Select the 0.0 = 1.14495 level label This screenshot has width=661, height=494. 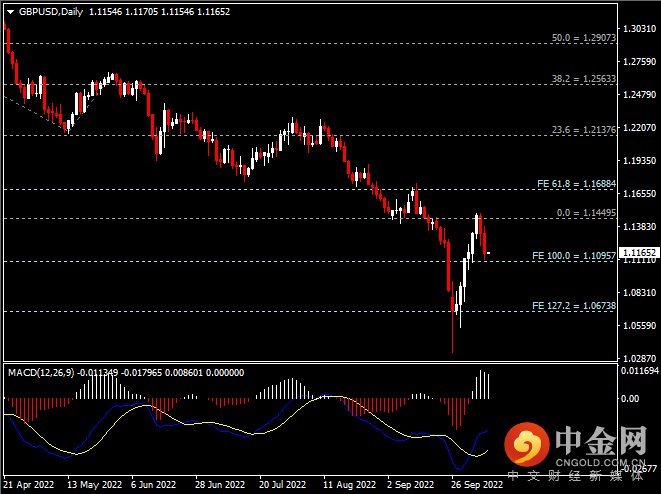coord(586,213)
